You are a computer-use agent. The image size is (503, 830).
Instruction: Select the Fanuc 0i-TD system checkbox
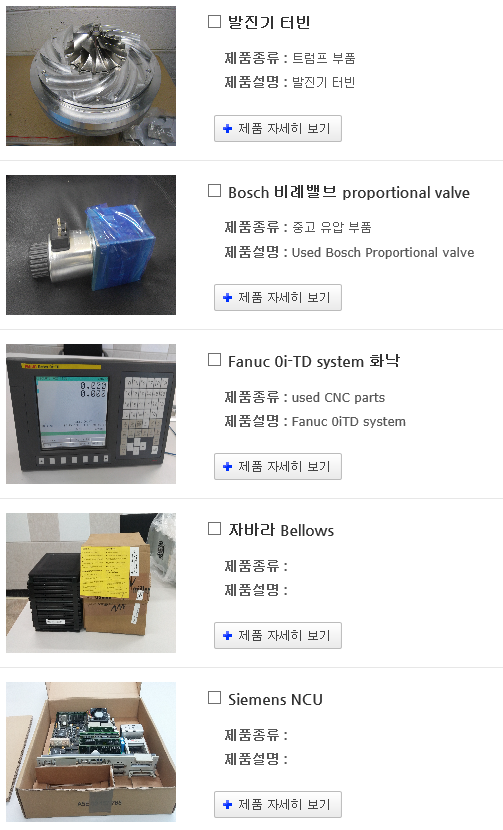[x=214, y=360]
